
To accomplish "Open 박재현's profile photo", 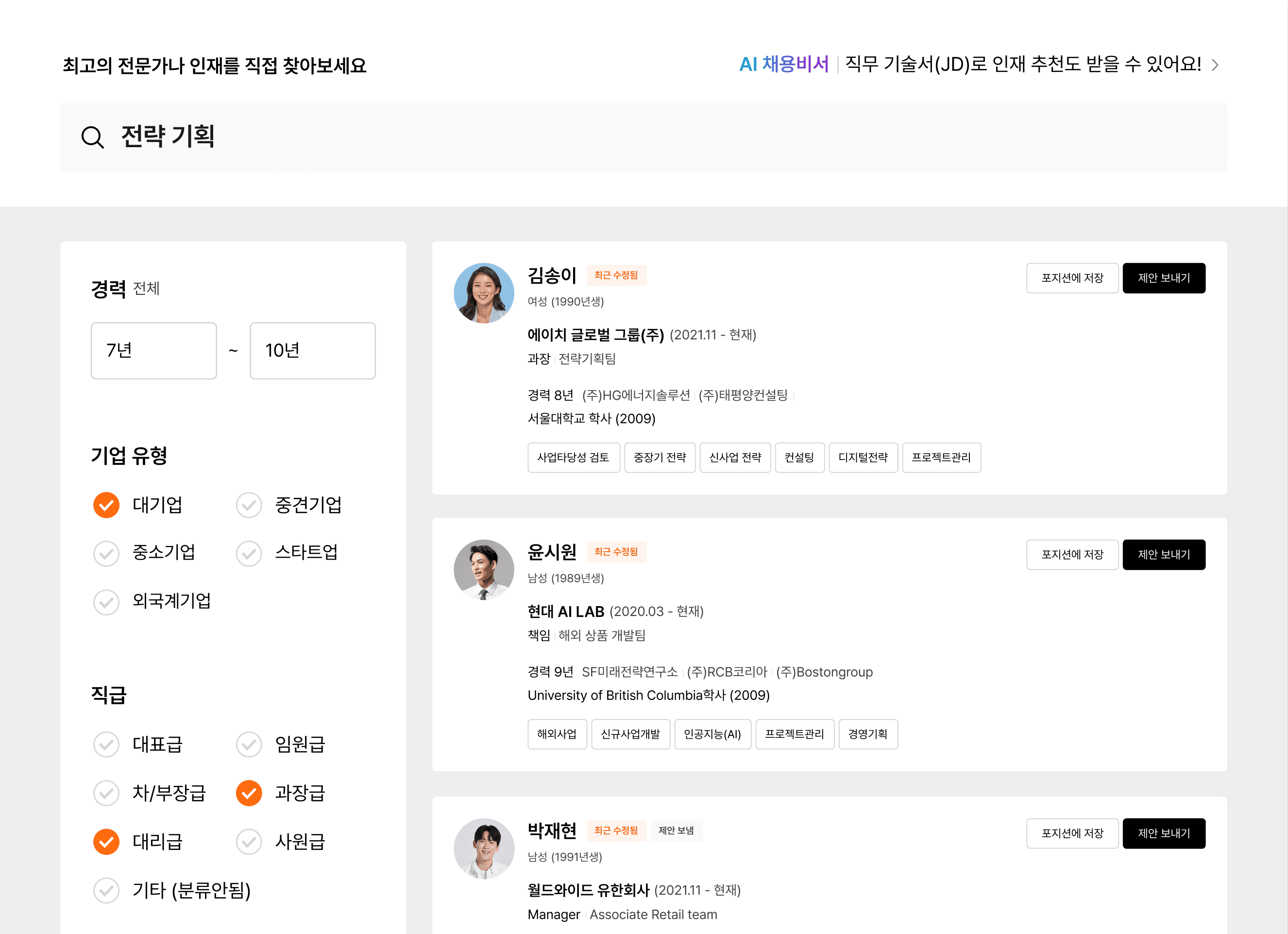I will click(483, 848).
